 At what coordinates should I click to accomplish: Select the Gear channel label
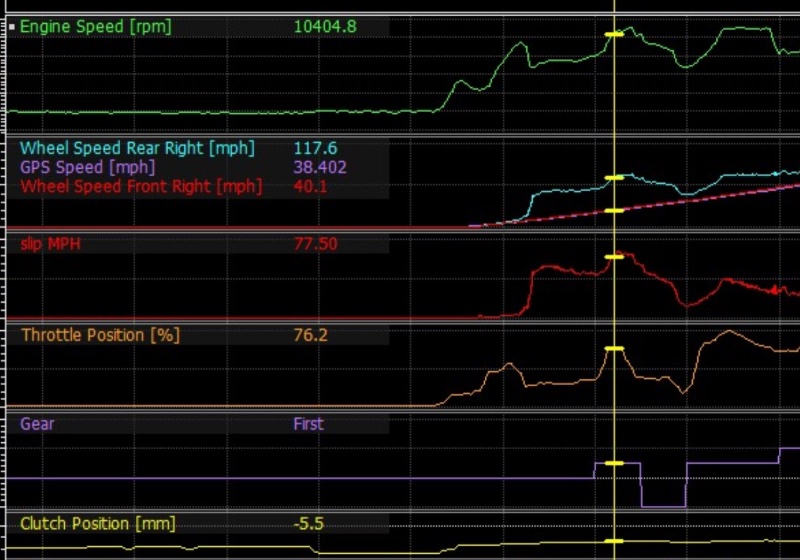coord(38,424)
